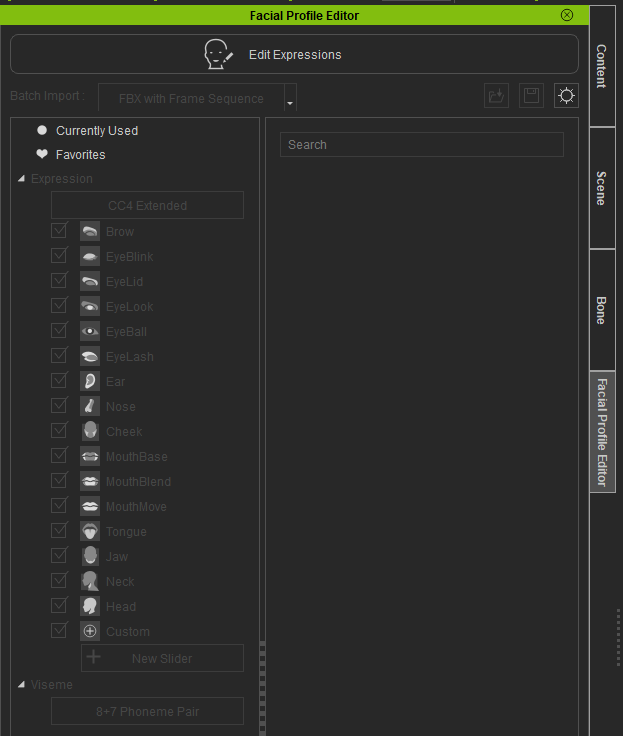The image size is (623, 736).
Task: Click the Tongue category icon
Action: click(x=90, y=531)
